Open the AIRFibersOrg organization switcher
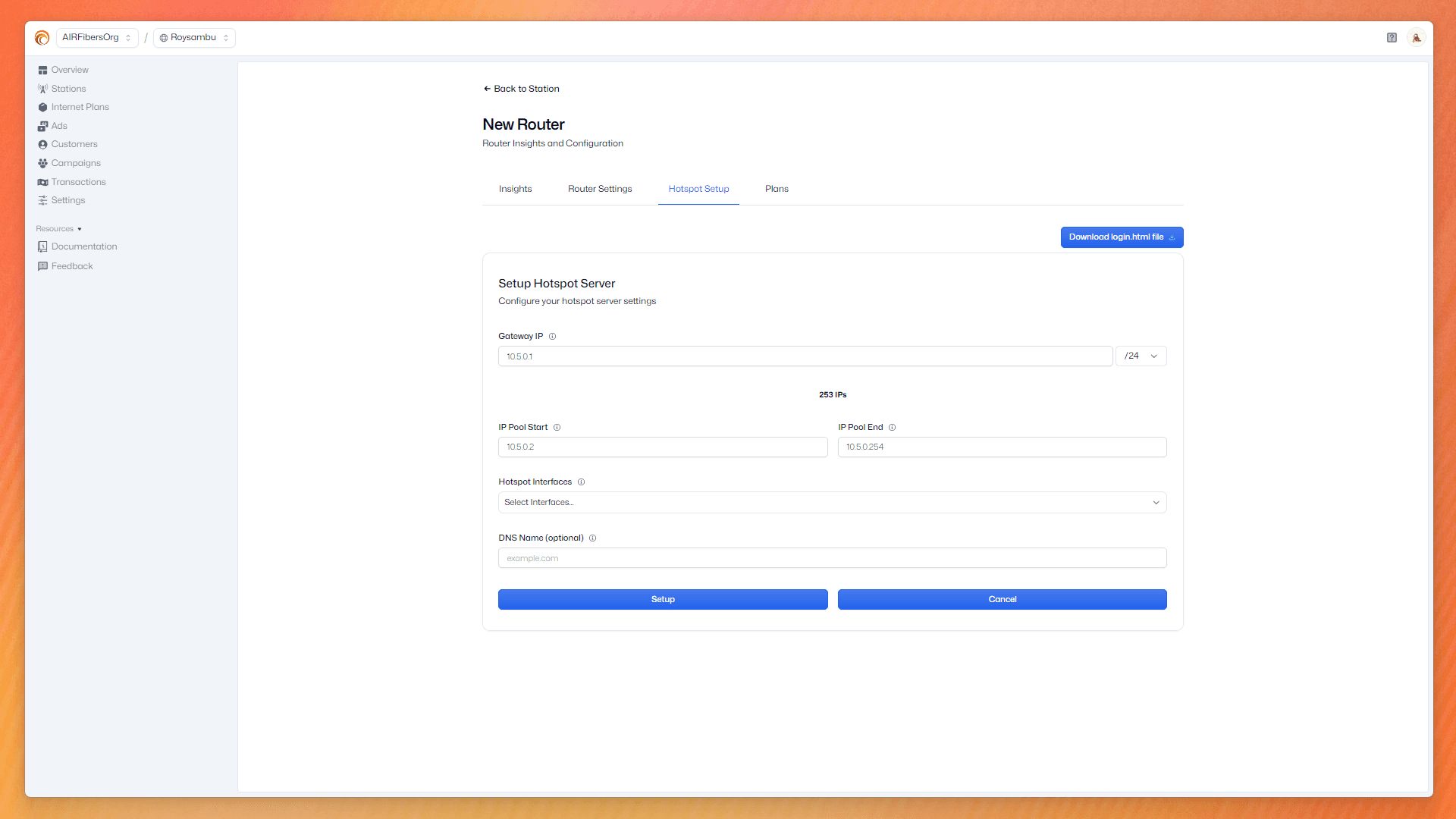 tap(96, 37)
